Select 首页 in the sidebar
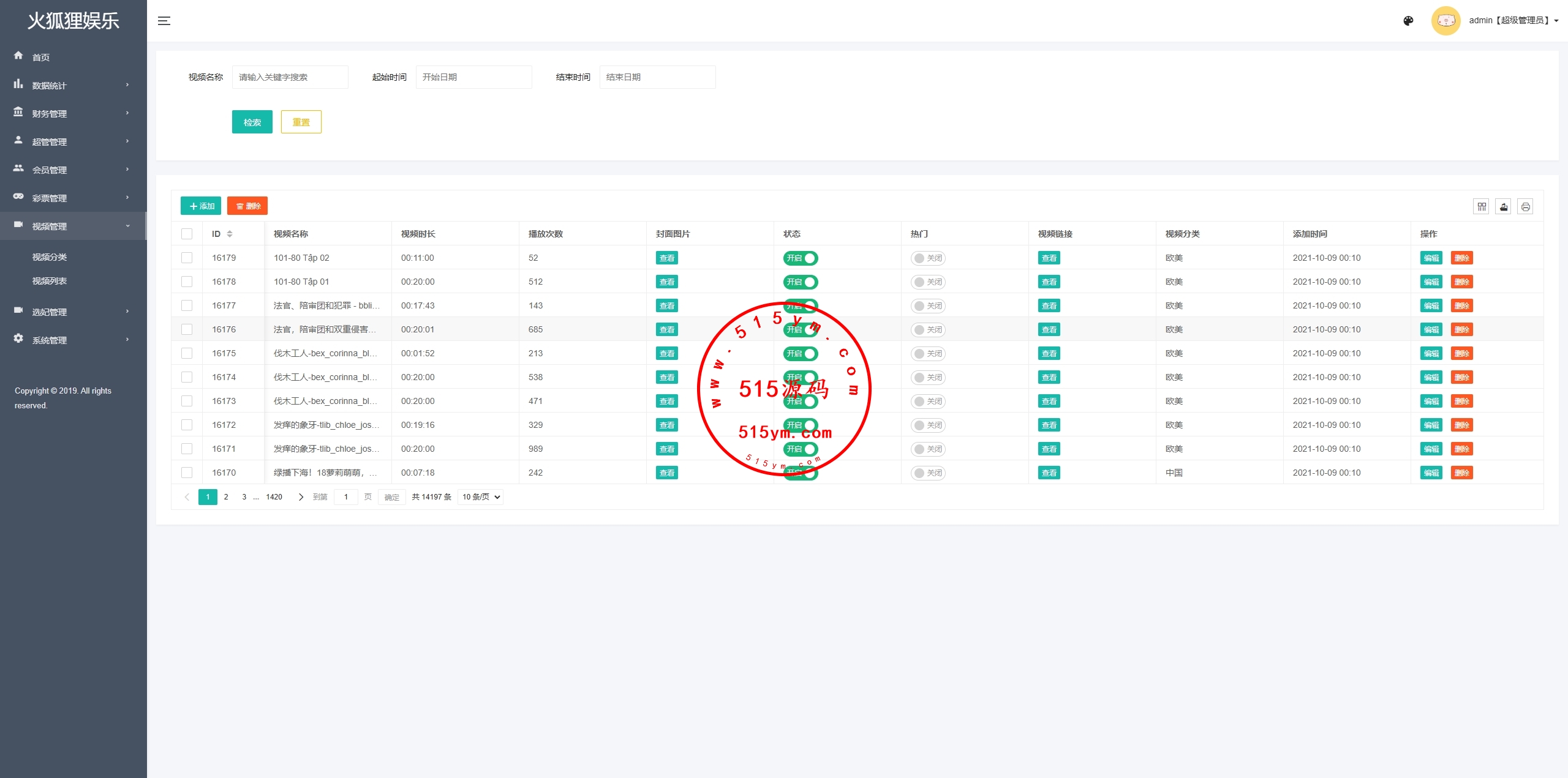Viewport: 1568px width, 778px height. tap(41, 57)
